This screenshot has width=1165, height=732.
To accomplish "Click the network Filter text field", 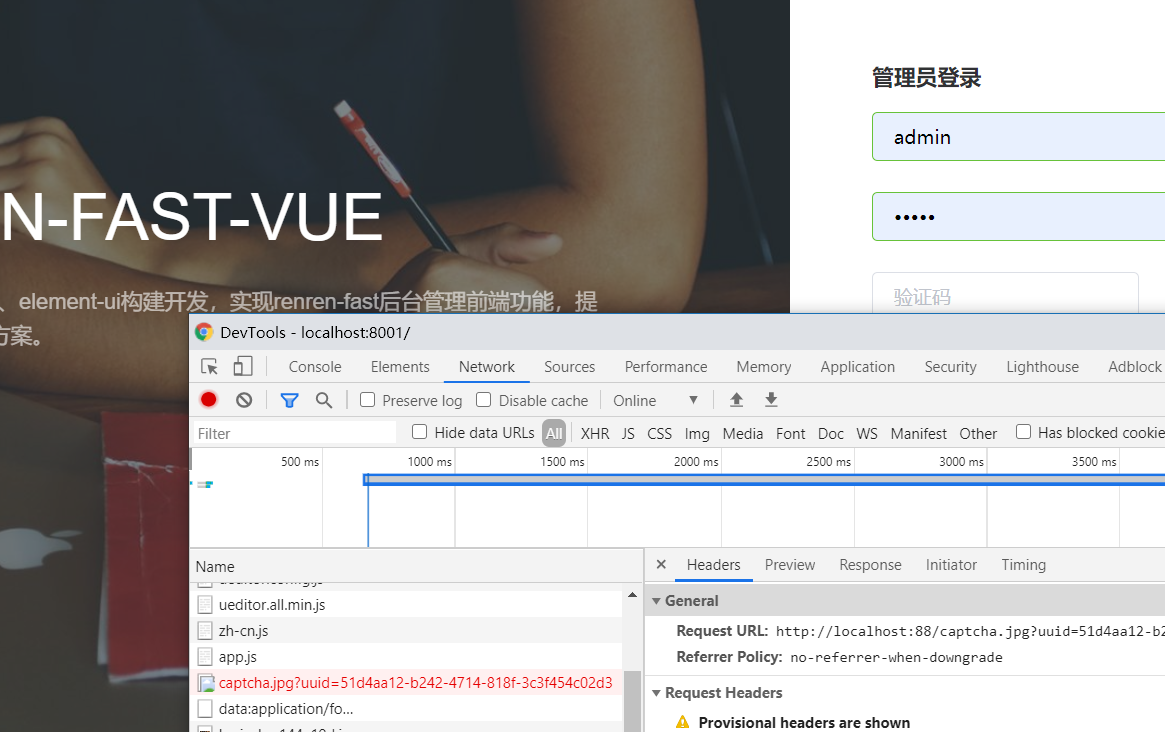I will click(295, 433).
